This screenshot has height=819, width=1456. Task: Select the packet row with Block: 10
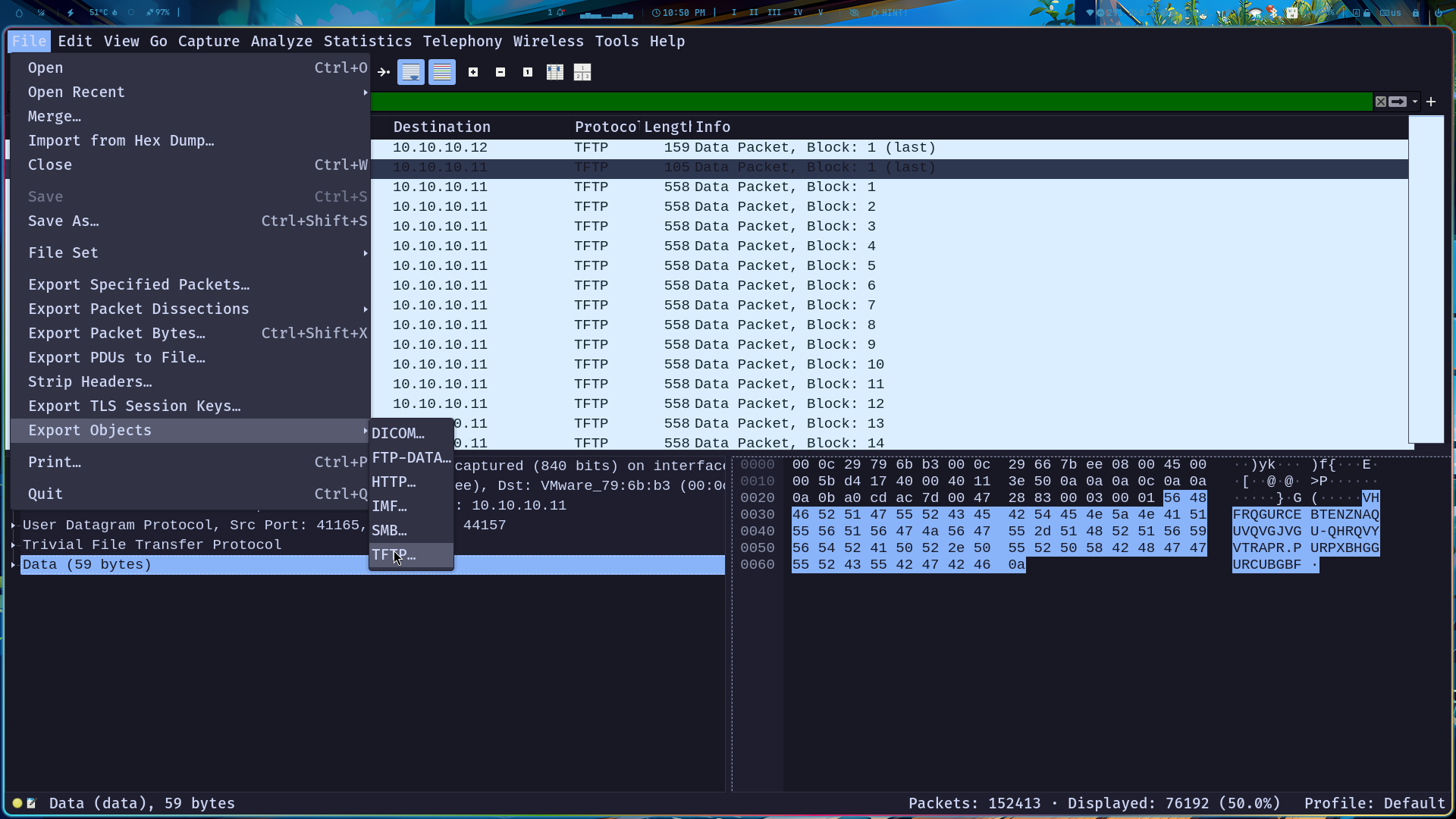890,364
